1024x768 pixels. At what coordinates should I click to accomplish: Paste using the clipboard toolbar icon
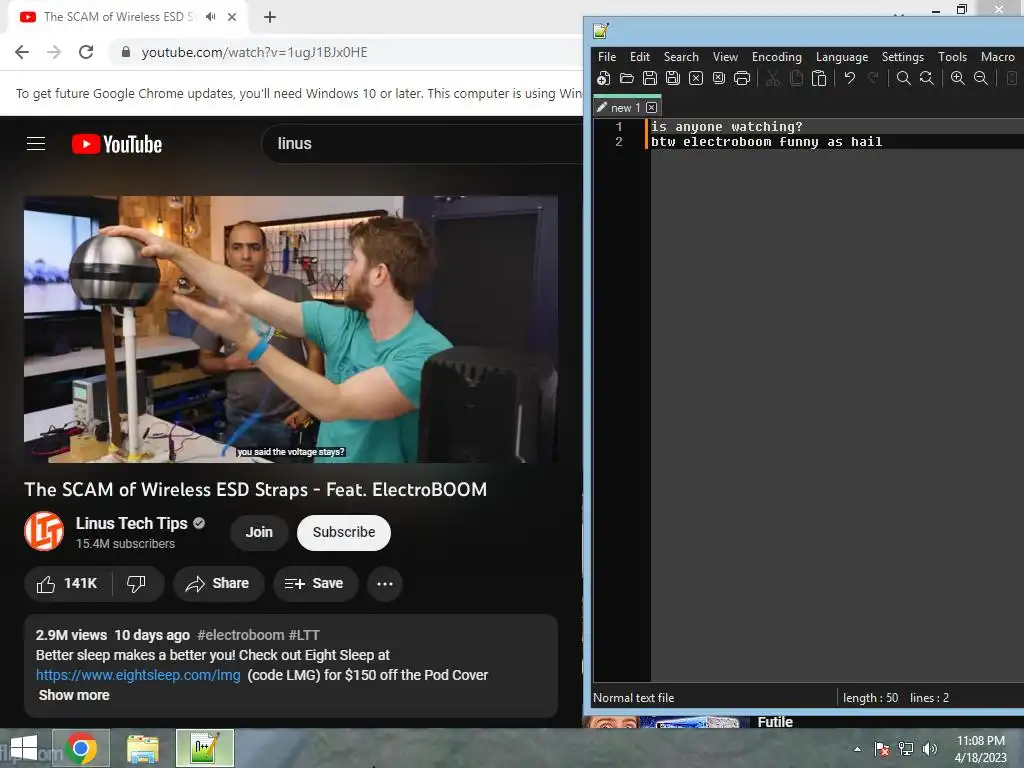click(x=819, y=78)
